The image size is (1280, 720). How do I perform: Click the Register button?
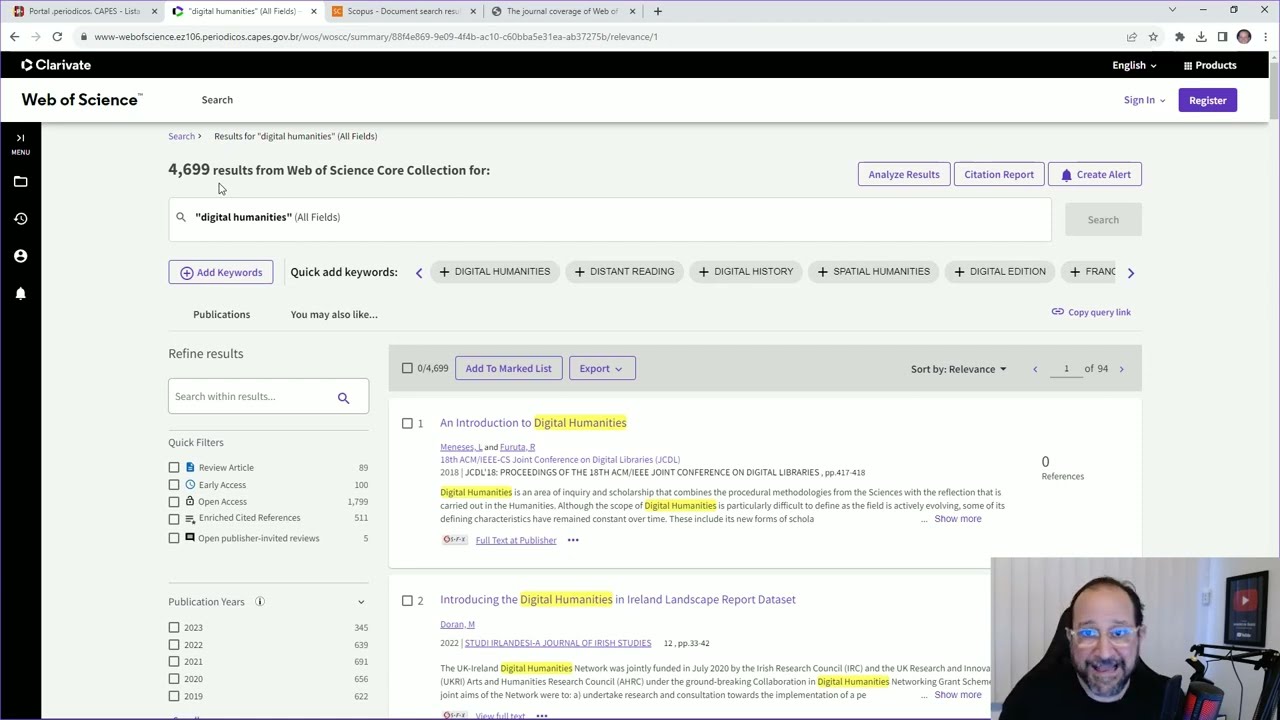1207,100
